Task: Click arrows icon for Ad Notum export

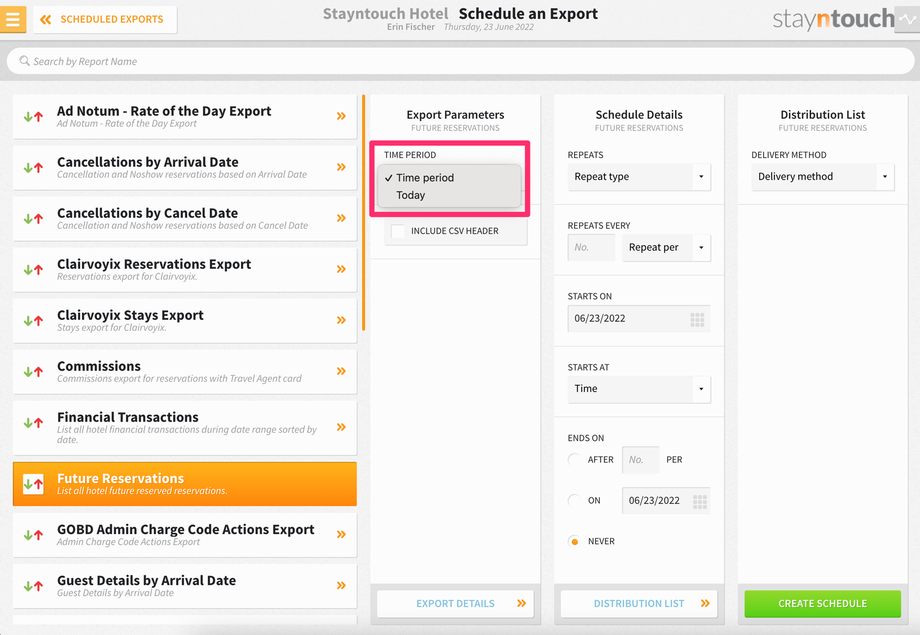Action: click(33, 117)
